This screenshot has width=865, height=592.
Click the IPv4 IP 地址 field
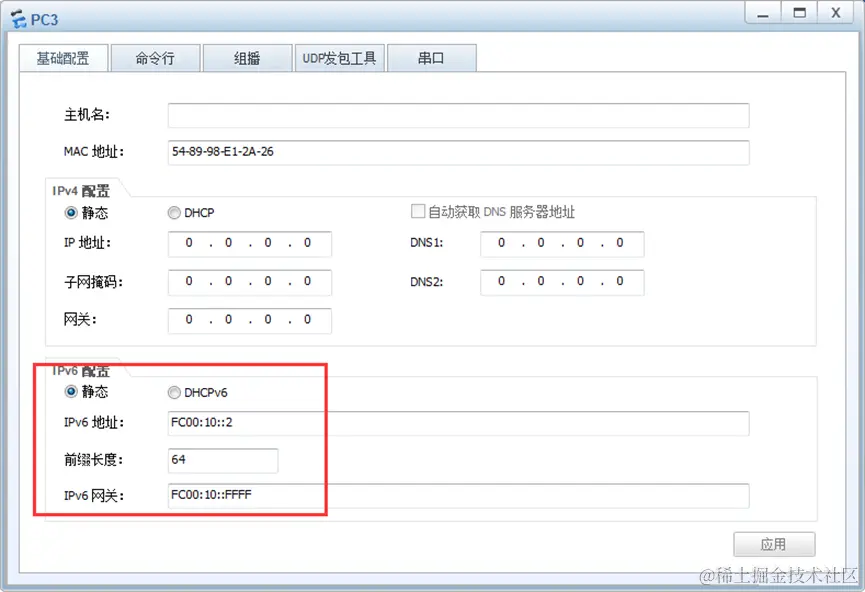[250, 244]
